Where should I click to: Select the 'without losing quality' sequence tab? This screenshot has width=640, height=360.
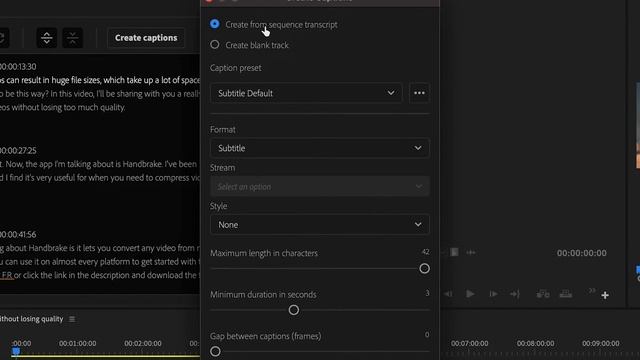coord(31,319)
